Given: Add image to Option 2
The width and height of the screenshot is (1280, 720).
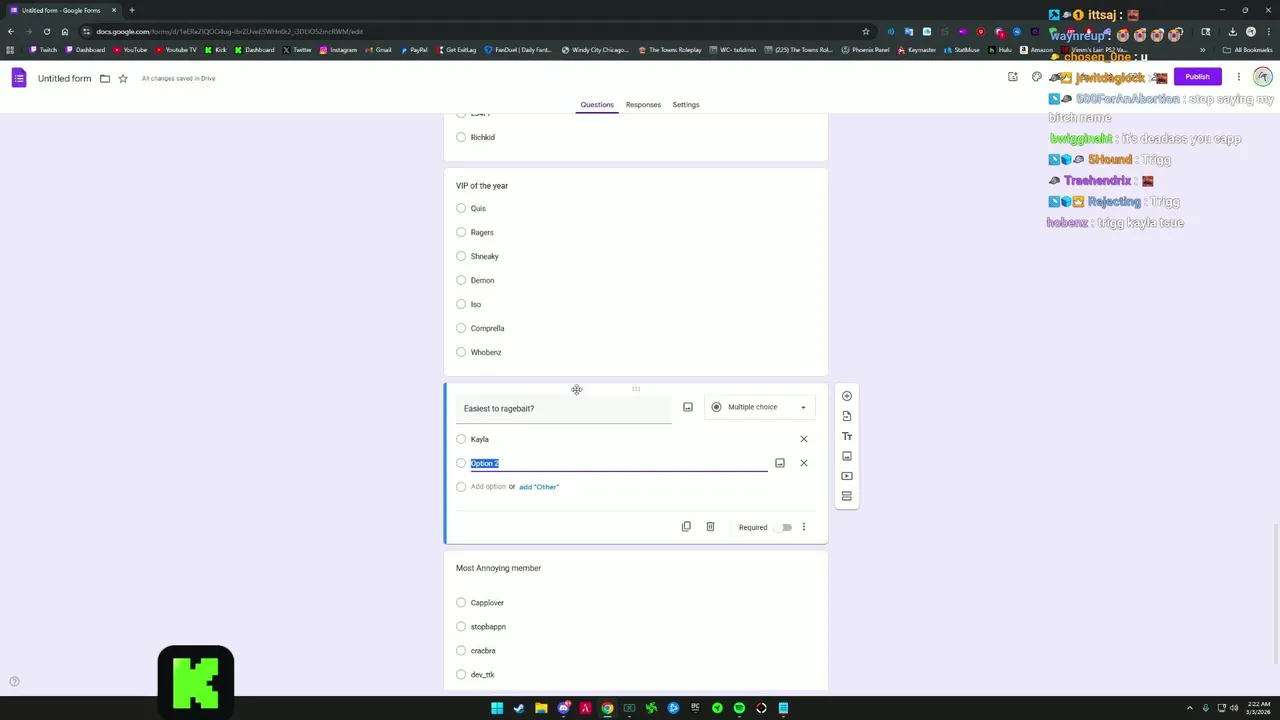Looking at the screenshot, I should tap(780, 463).
